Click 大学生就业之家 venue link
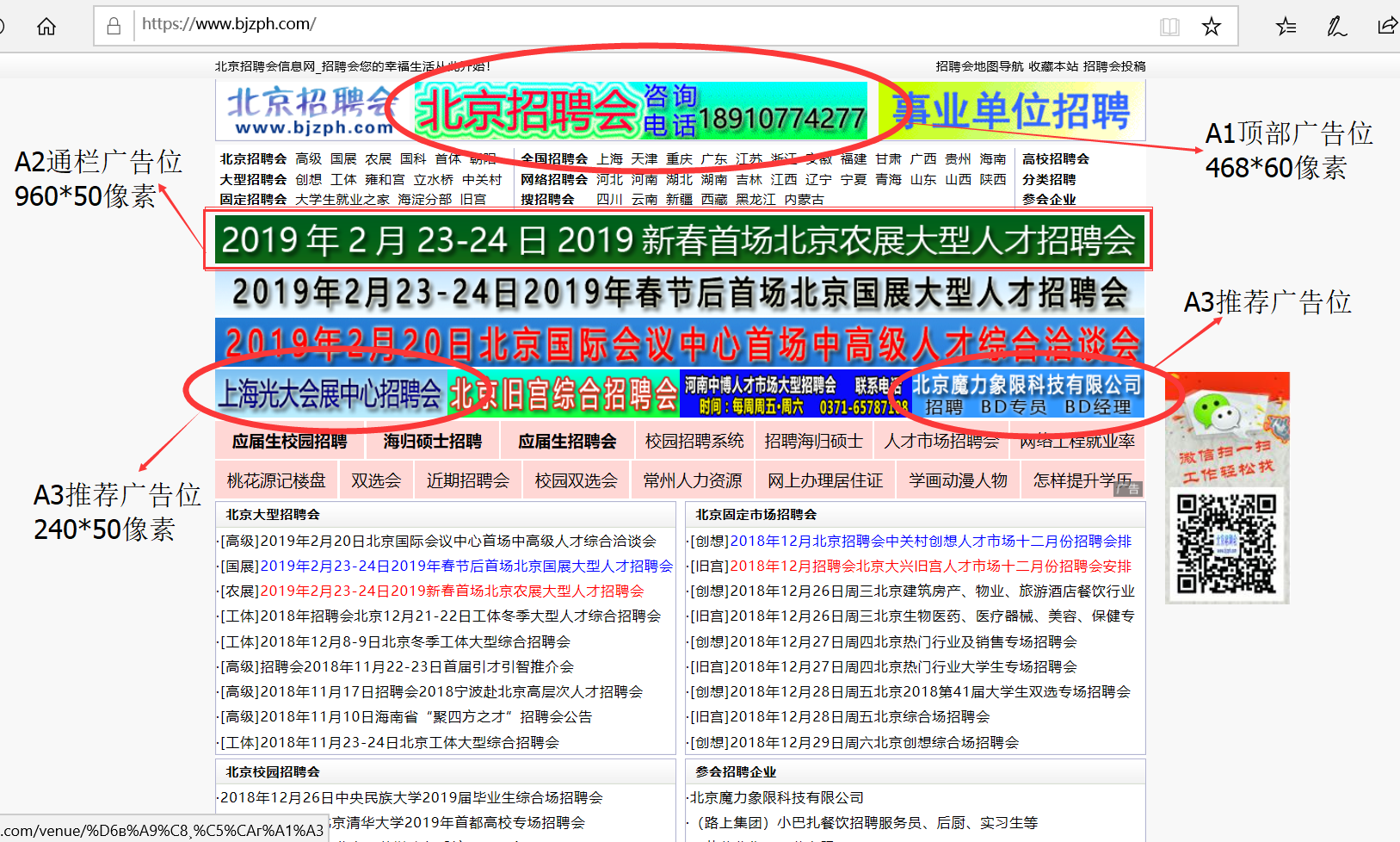Viewport: 1400px width, 842px height. tap(342, 200)
